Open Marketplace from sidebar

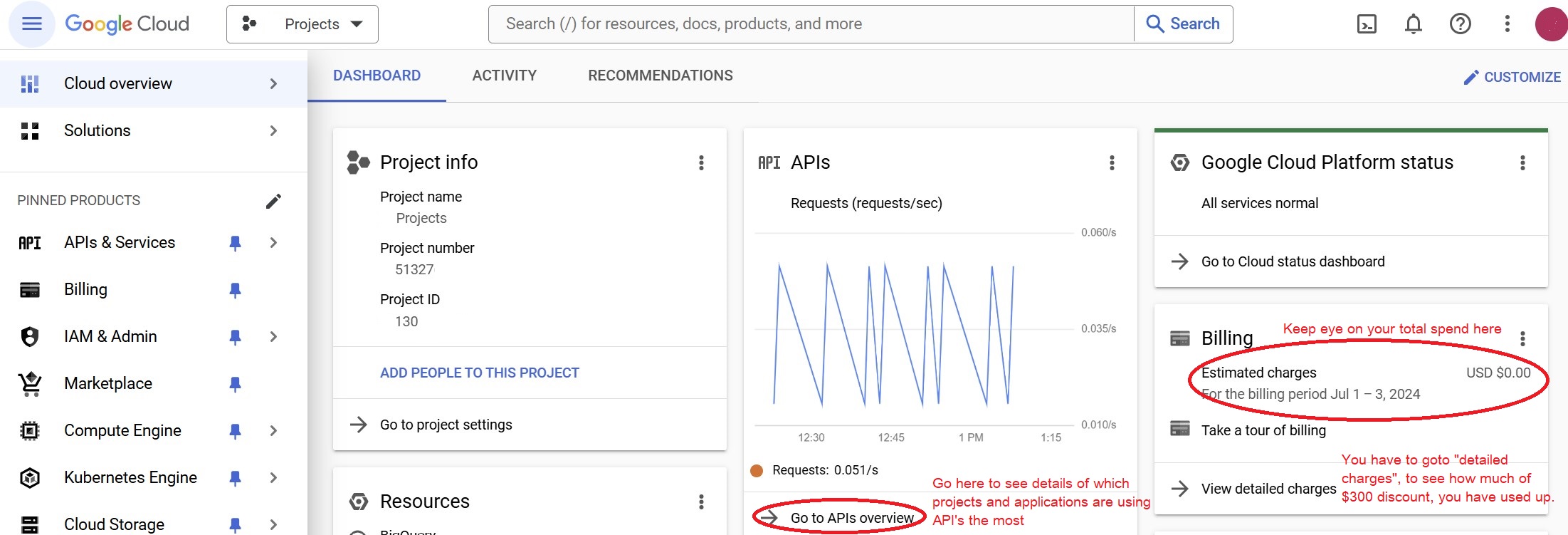[x=108, y=383]
